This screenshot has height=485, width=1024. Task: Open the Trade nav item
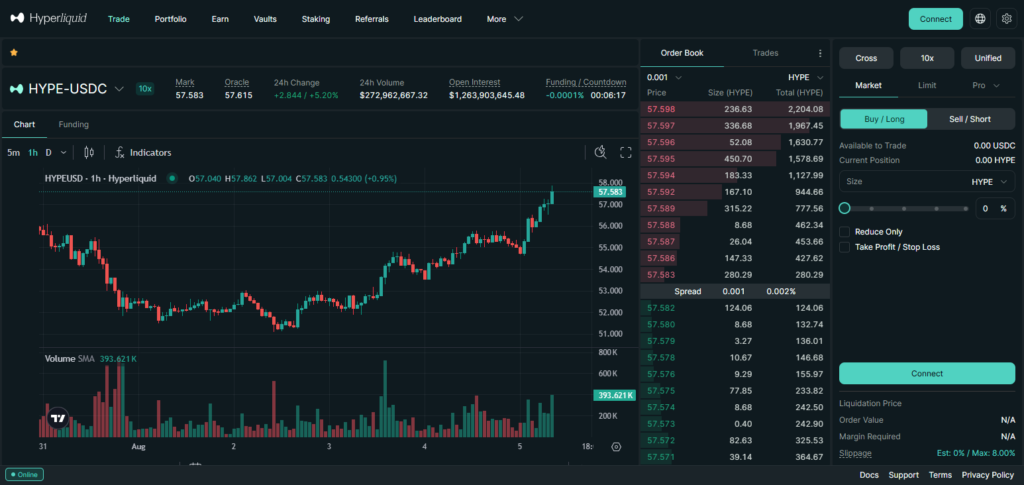tap(119, 19)
